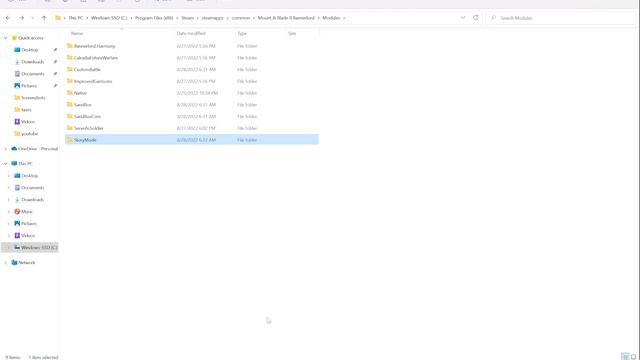640x360 pixels.
Task: Sort by the Type column header
Action: pos(242,33)
